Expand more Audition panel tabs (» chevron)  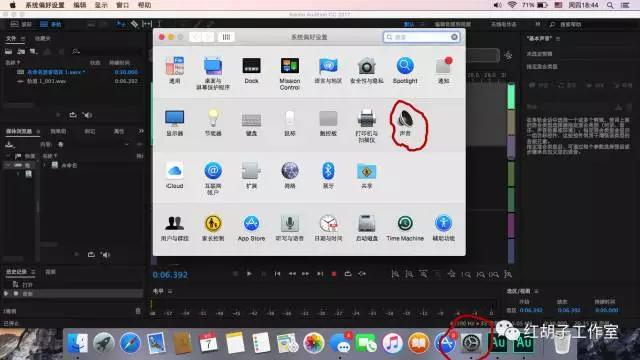click(x=141, y=131)
